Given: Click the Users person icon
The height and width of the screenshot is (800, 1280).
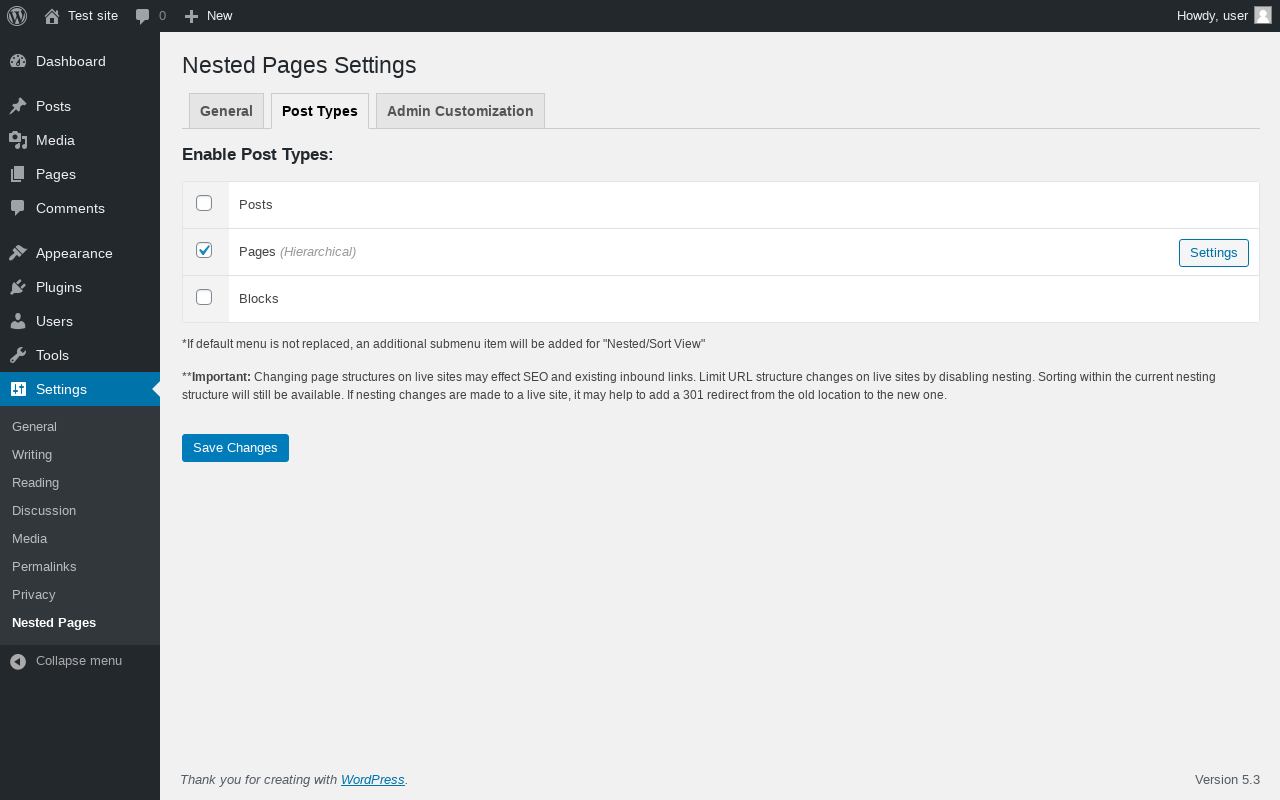Looking at the screenshot, I should tap(18, 321).
